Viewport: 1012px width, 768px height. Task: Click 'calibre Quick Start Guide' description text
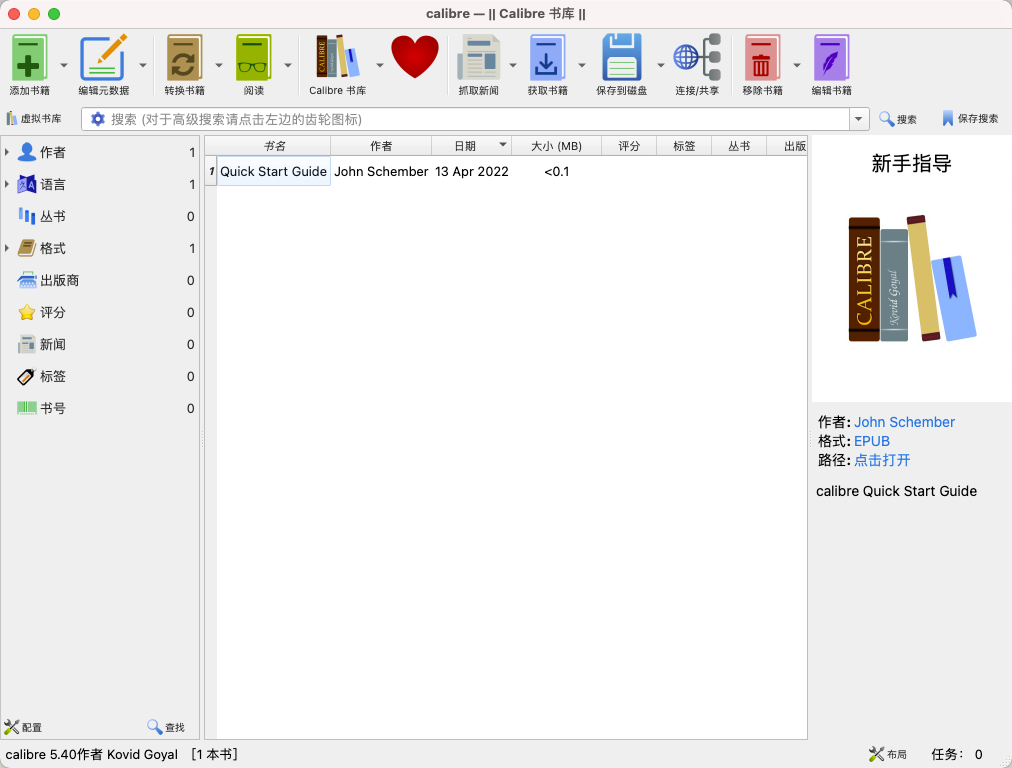pyautogui.click(x=896, y=491)
